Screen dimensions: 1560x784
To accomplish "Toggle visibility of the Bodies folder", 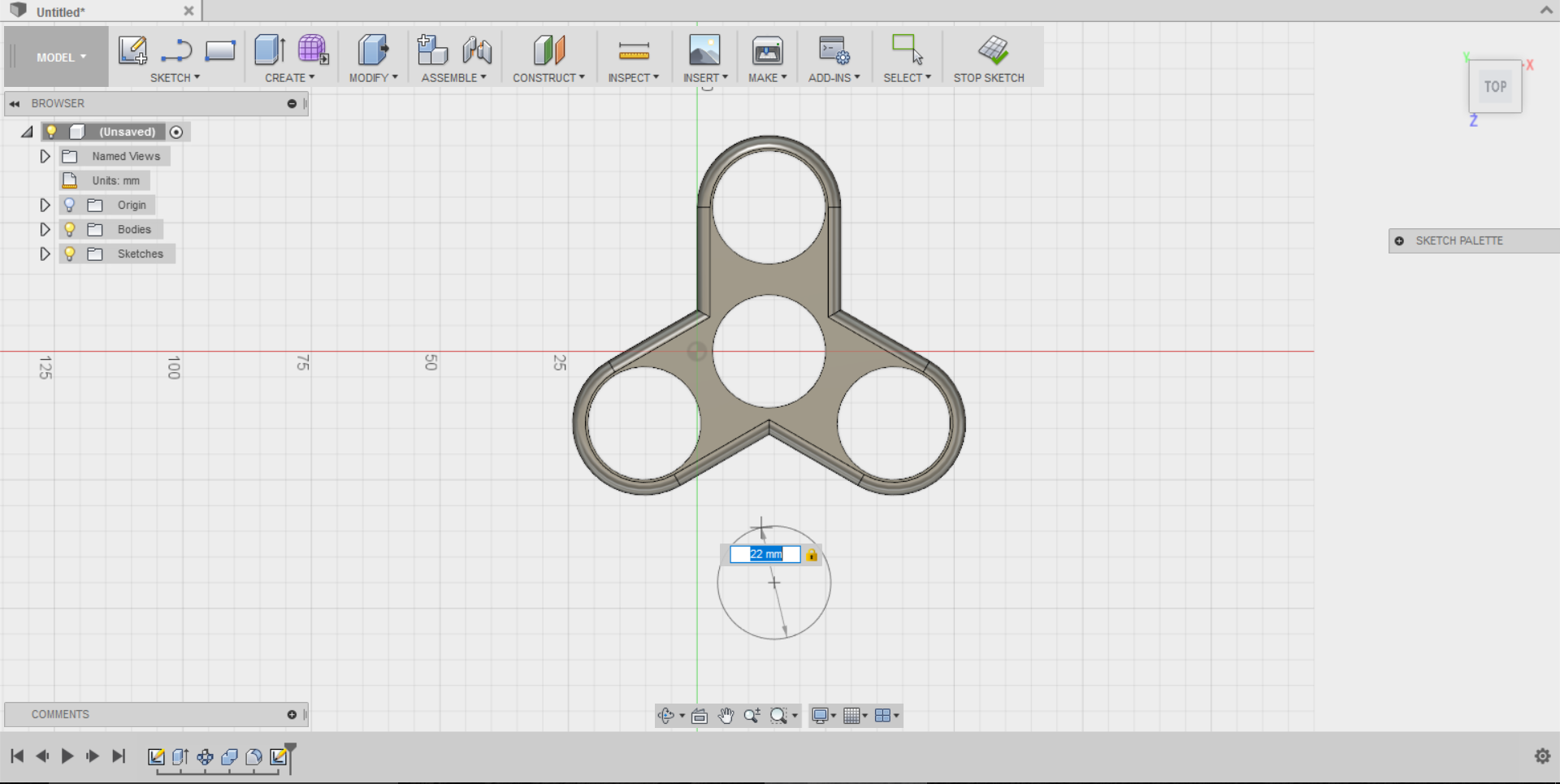I will pyautogui.click(x=70, y=229).
